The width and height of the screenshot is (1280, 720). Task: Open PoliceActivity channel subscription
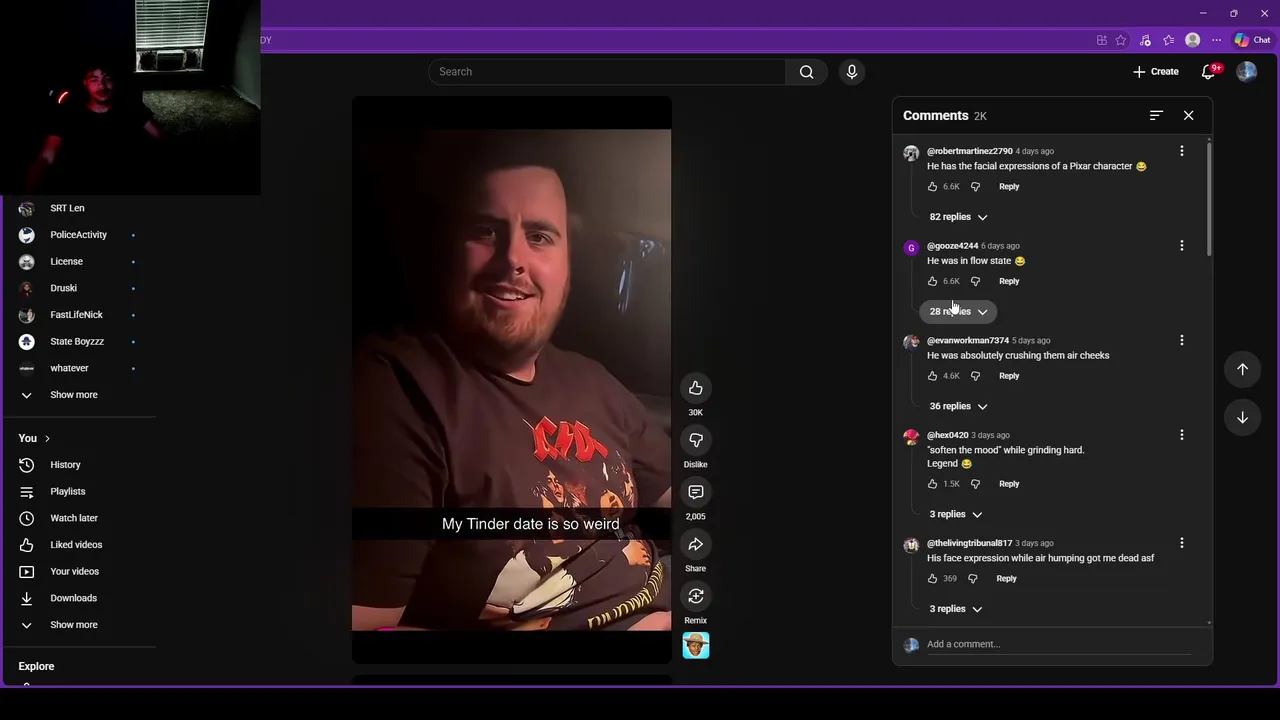[x=78, y=235]
